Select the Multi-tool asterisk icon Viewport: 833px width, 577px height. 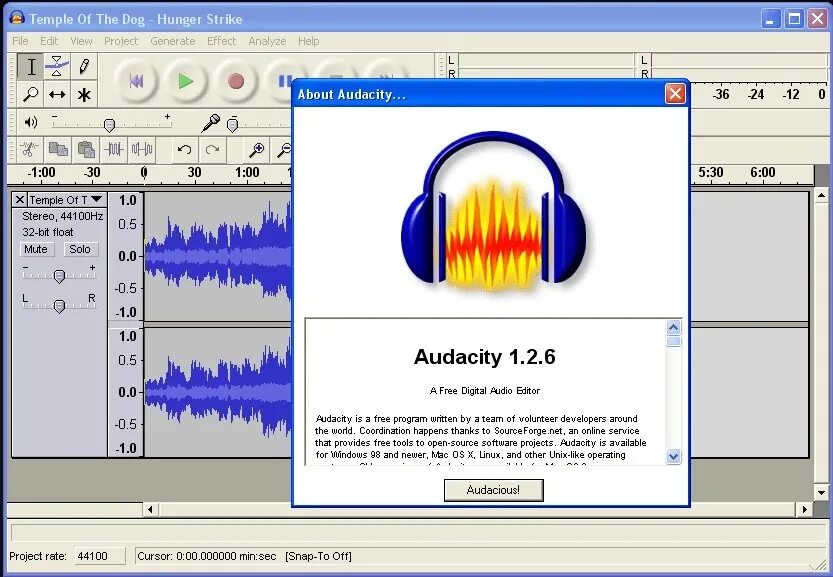(x=83, y=95)
